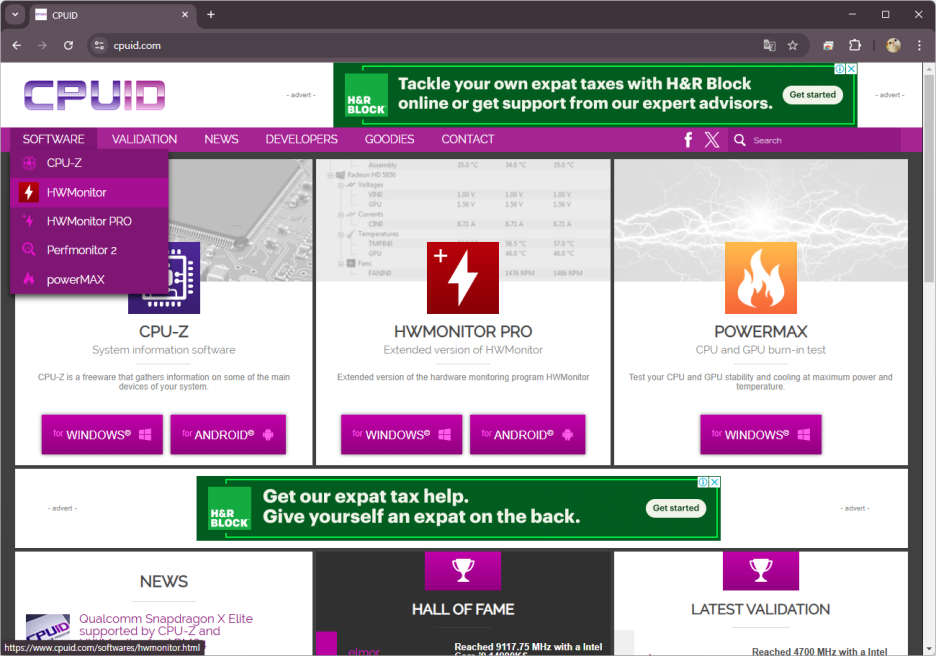Click the NEWS section heading

(164, 581)
